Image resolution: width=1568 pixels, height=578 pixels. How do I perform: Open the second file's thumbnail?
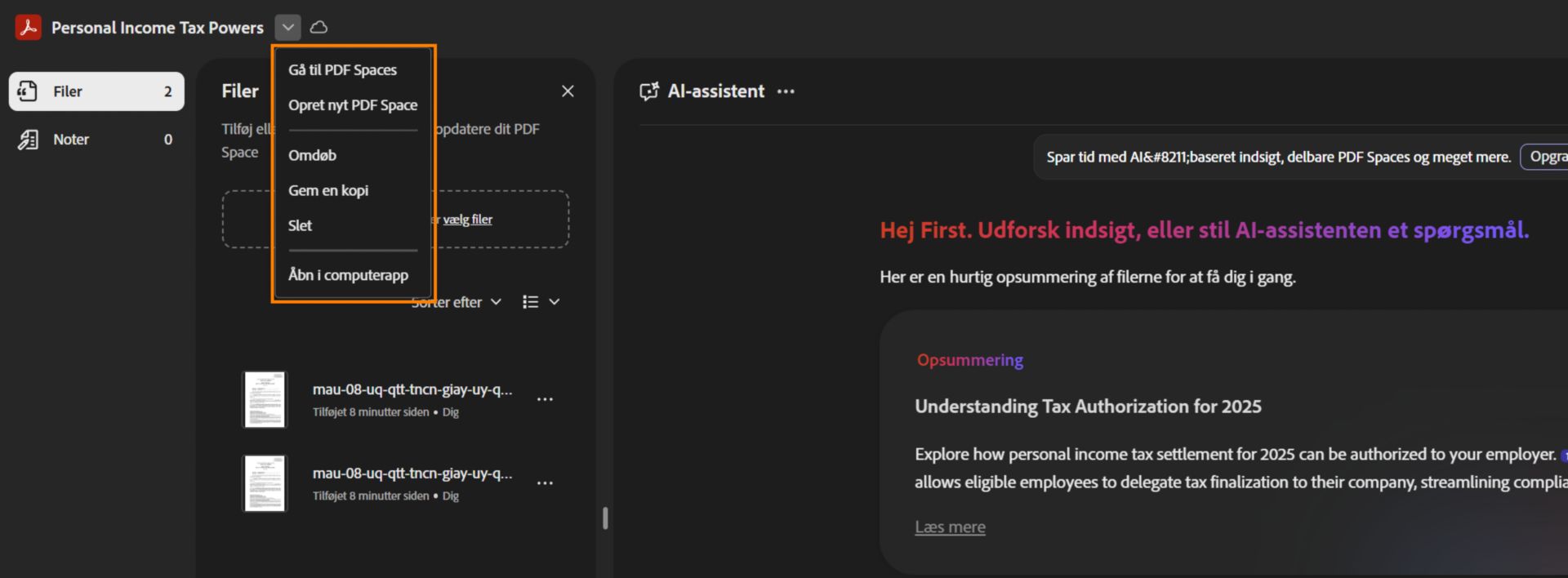265,483
